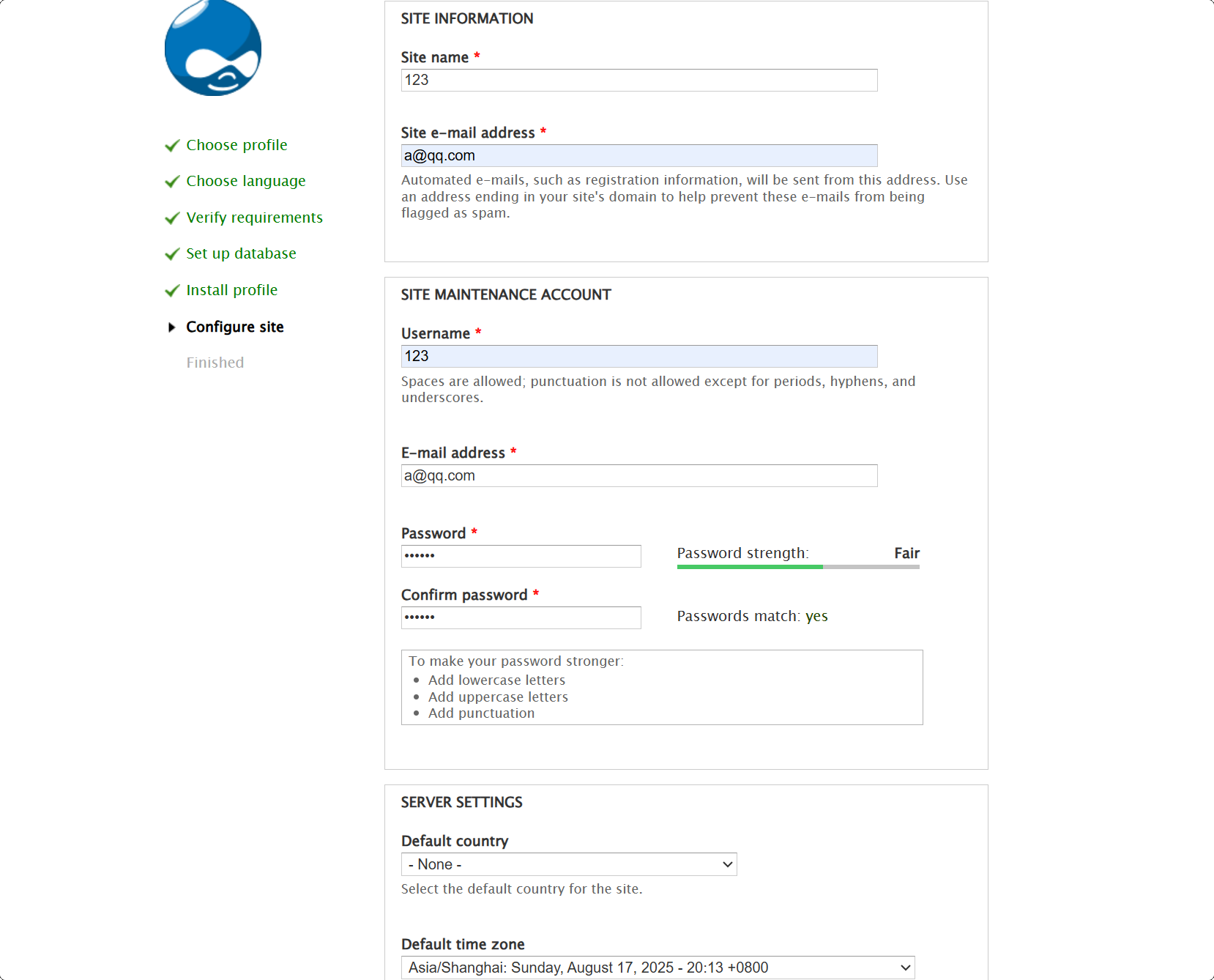Click into the Site e-mail address field

click(638, 156)
